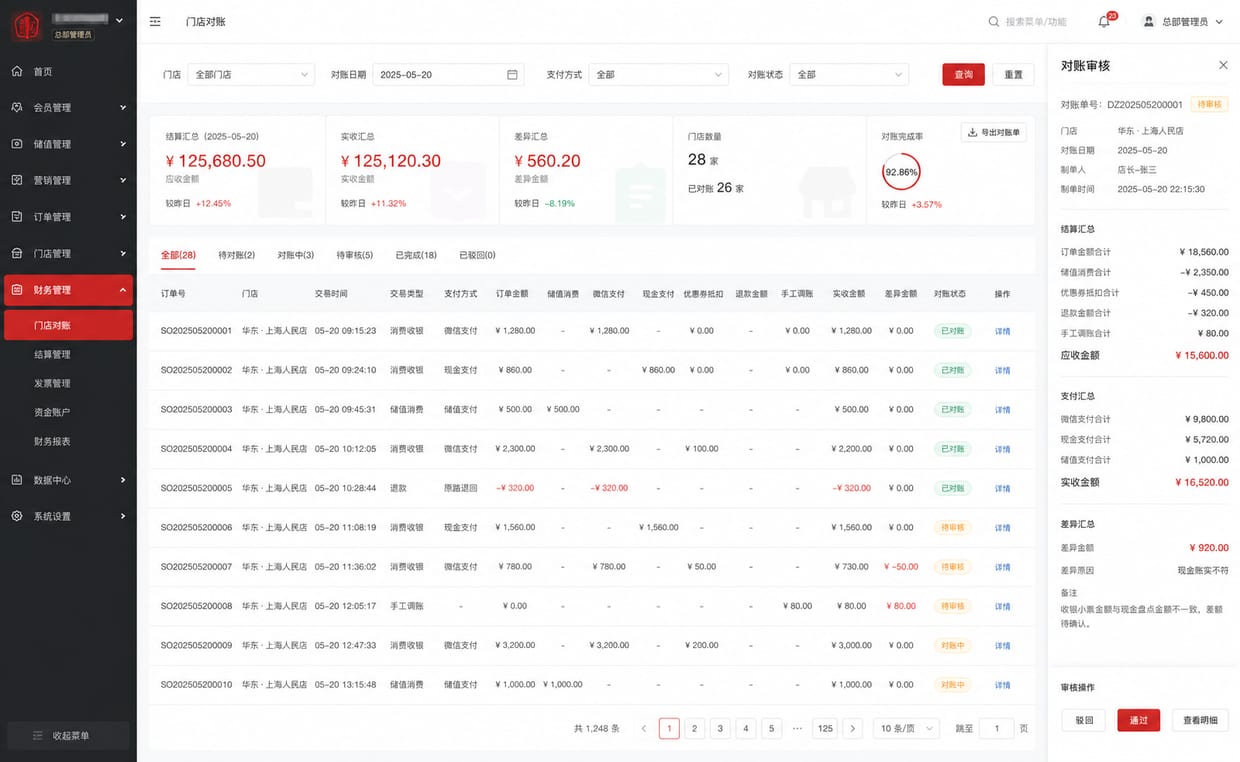Switch to the 待审核(5) tab
Viewport: 1240px width, 762px height.
[354, 255]
